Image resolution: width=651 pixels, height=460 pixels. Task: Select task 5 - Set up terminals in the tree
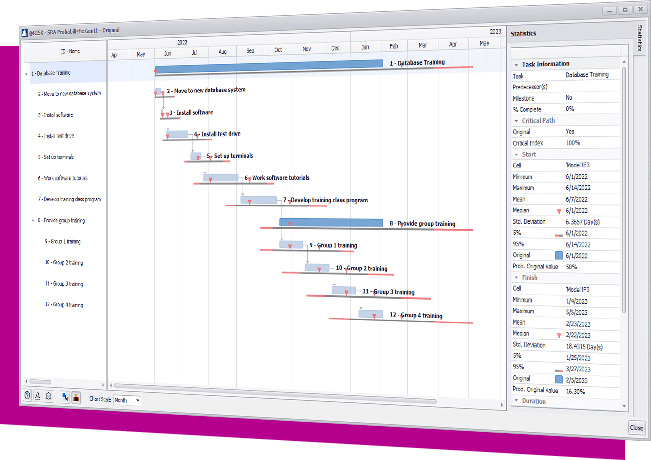pyautogui.click(x=56, y=157)
